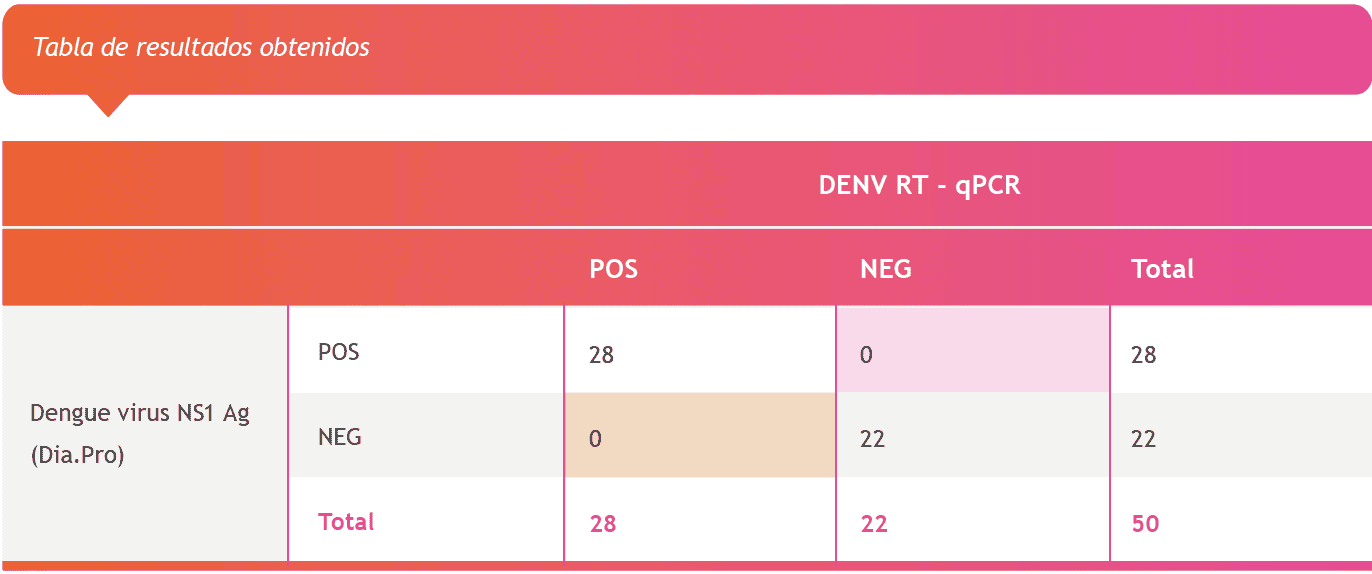1372x574 pixels.
Task: Select the POS row label
Action: click(x=338, y=352)
